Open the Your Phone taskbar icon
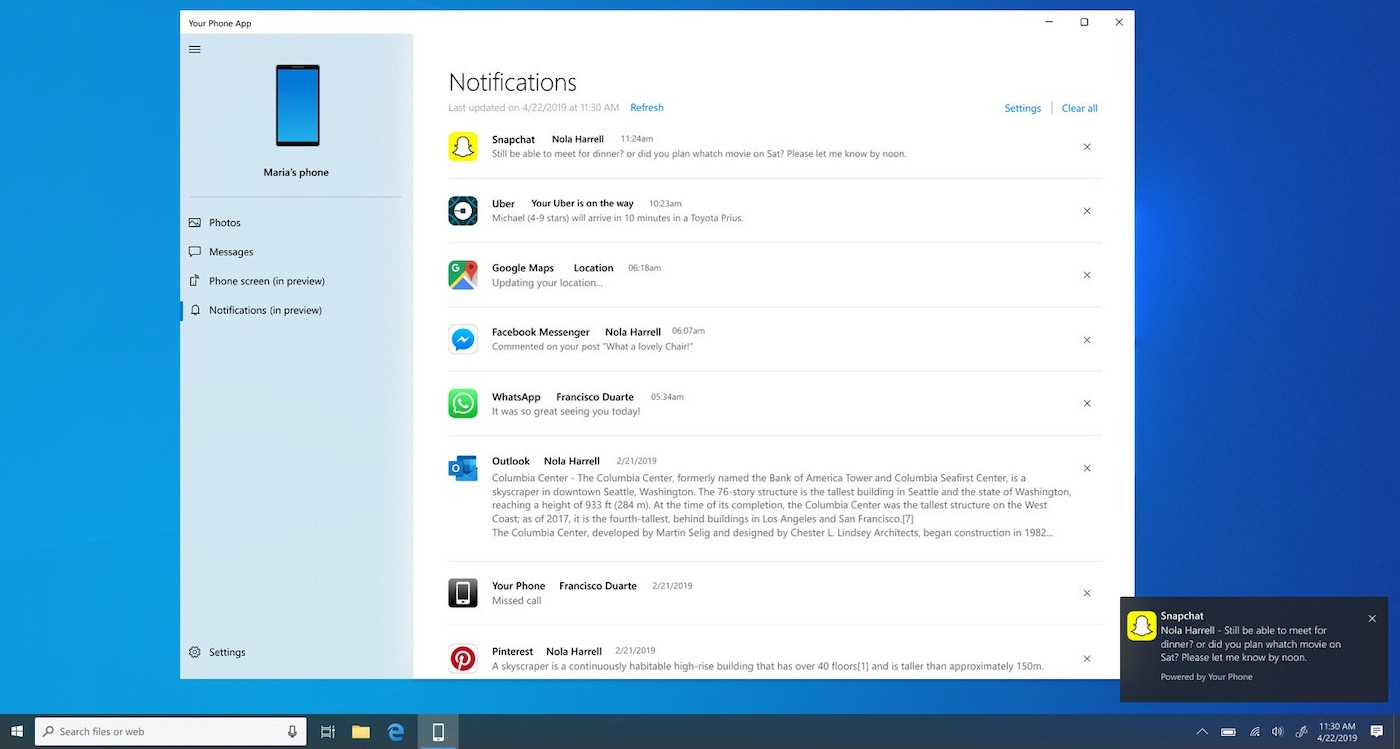Screen dimensions: 1400x749 click(x=437, y=731)
